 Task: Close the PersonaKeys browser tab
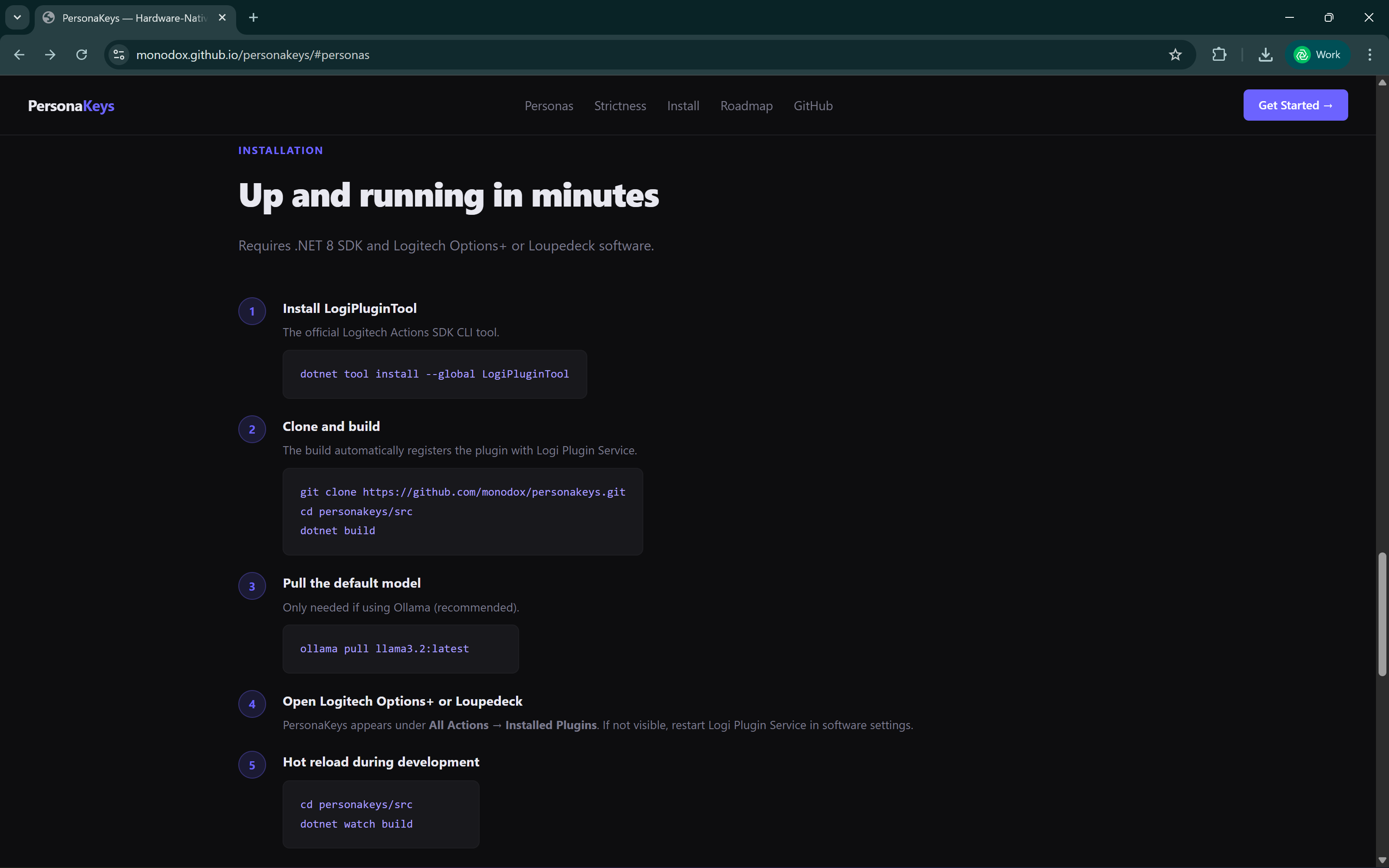point(222,18)
